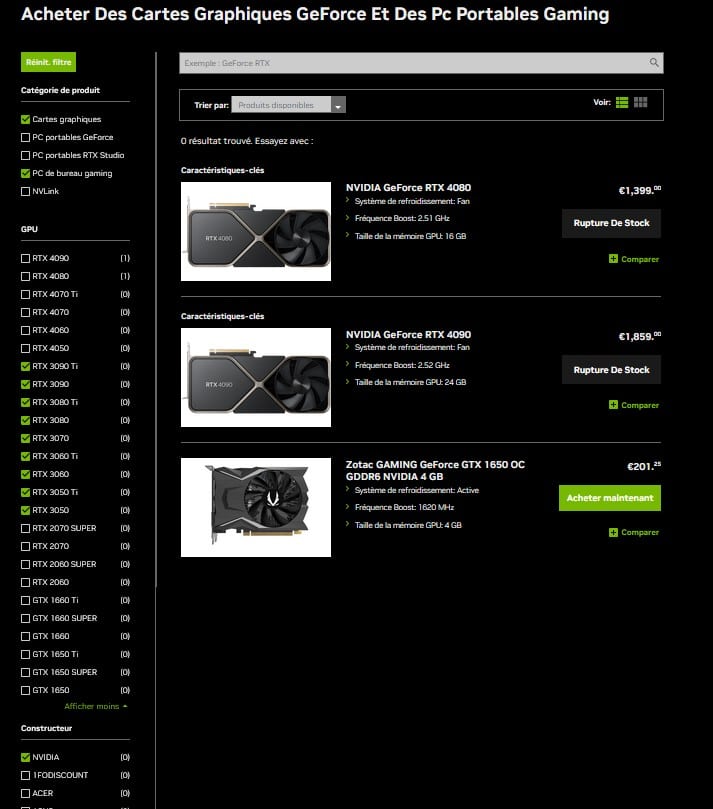Uncheck the RTX 3070 filter
713x809 pixels.
[x=25, y=438]
